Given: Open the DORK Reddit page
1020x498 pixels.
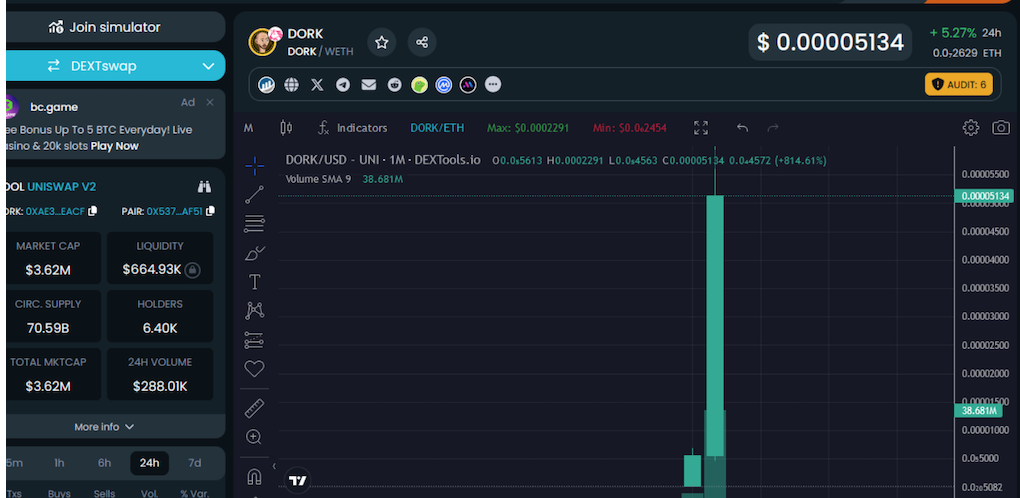Looking at the screenshot, I should [x=394, y=85].
